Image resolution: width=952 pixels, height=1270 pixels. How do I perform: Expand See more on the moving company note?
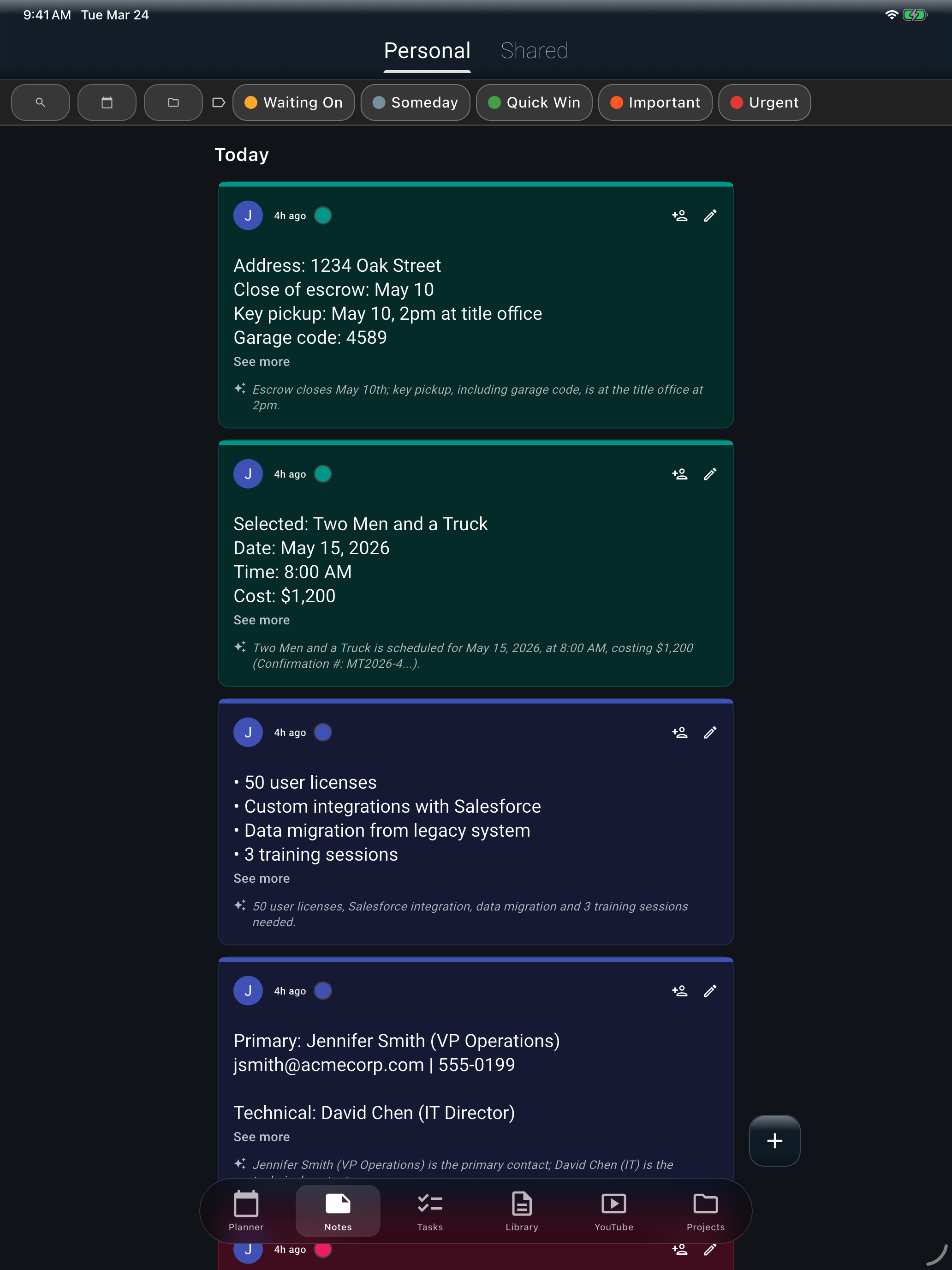click(261, 620)
